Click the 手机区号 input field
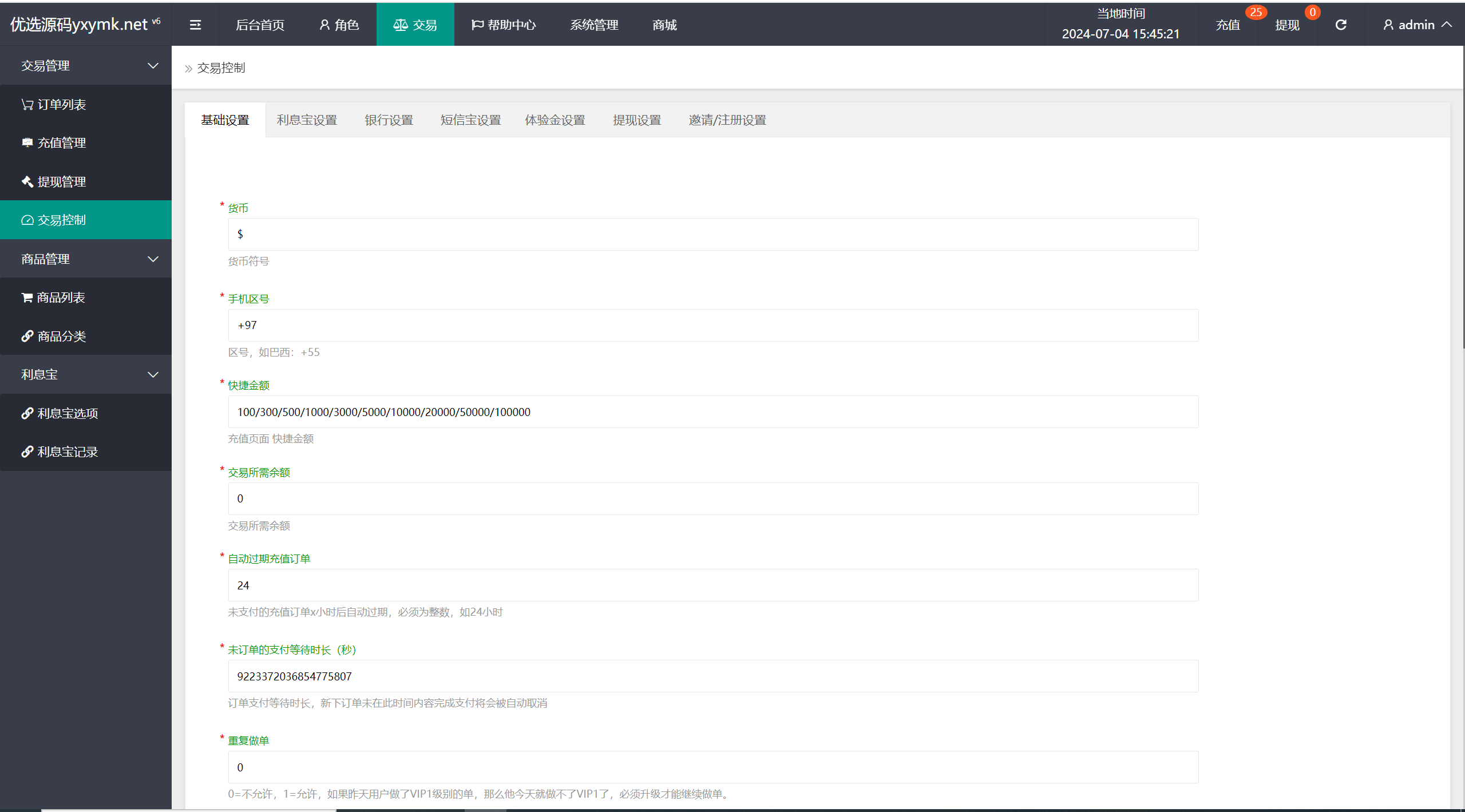This screenshot has height=812, width=1465. pos(712,325)
